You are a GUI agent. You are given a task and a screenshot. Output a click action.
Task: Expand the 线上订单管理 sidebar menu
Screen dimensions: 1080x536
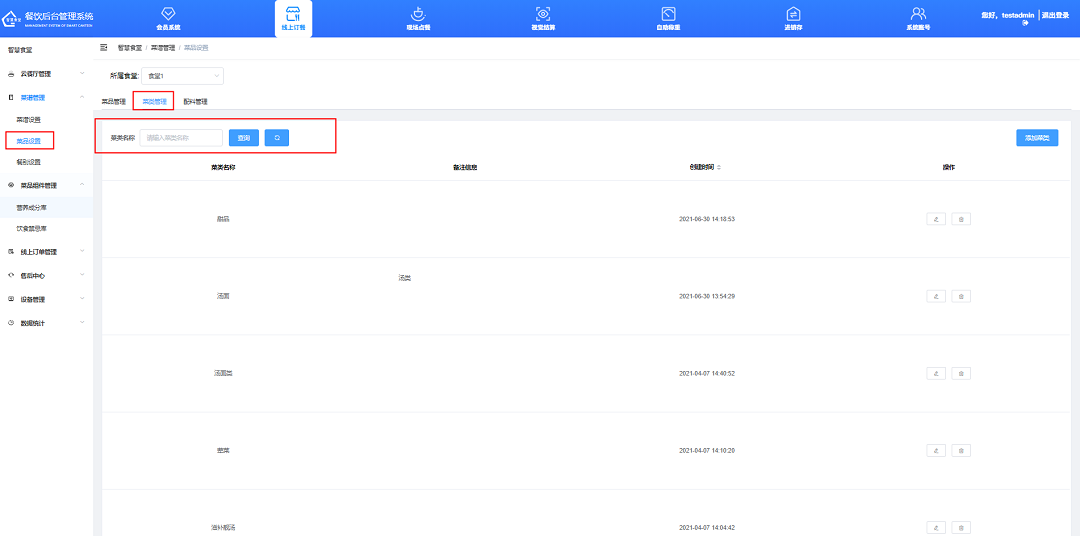[45, 251]
